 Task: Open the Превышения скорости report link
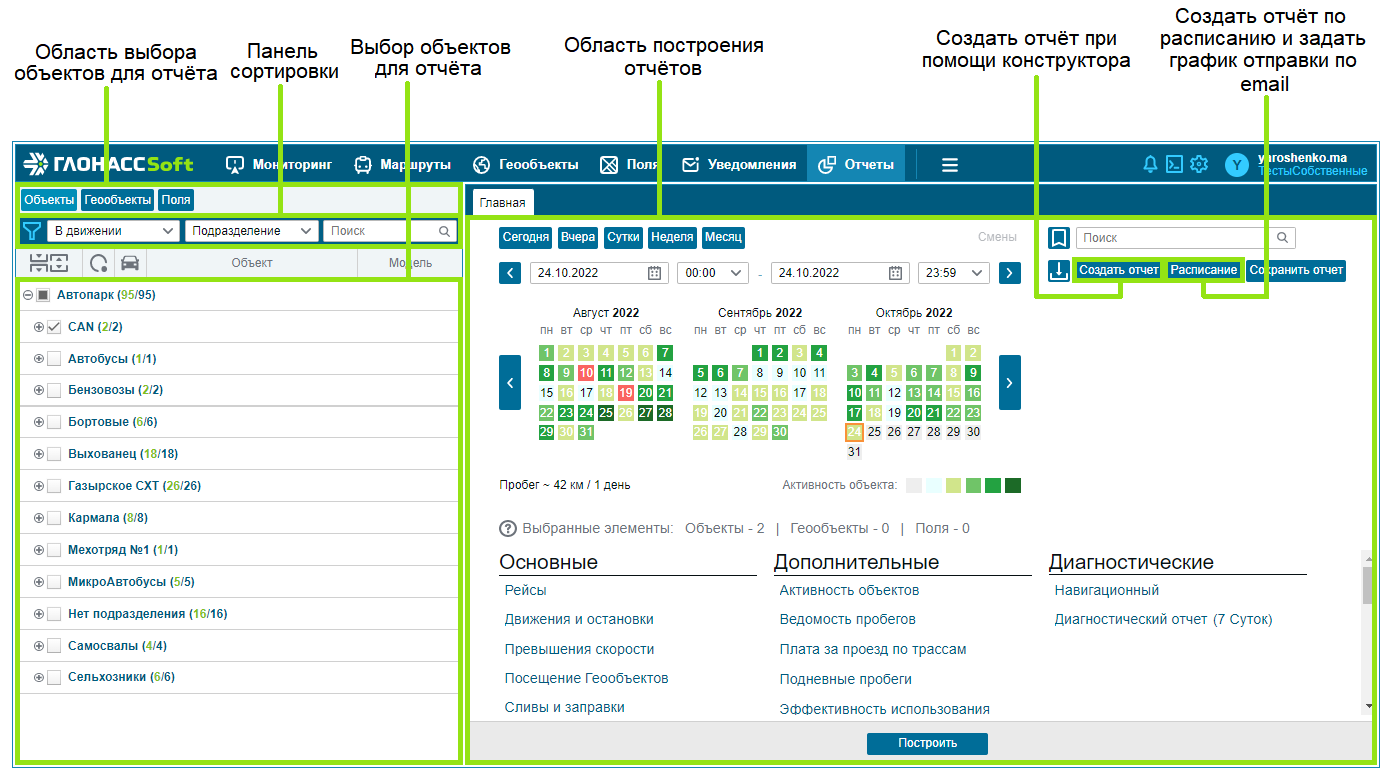[x=579, y=649]
